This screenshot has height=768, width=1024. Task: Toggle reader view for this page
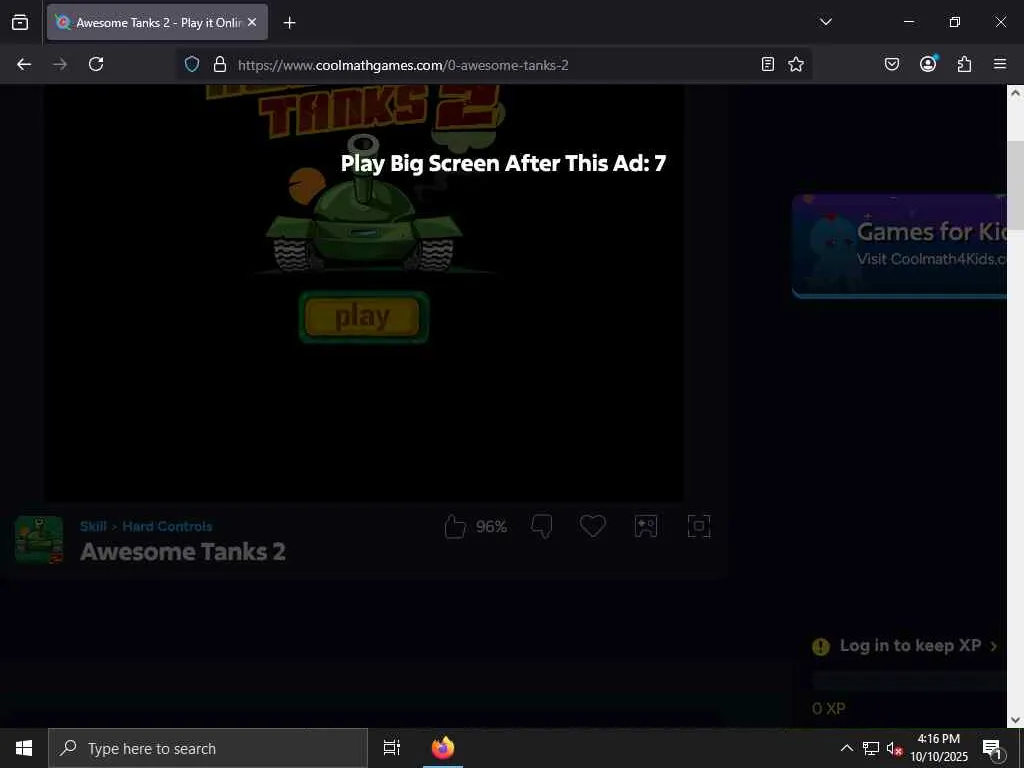click(768, 64)
